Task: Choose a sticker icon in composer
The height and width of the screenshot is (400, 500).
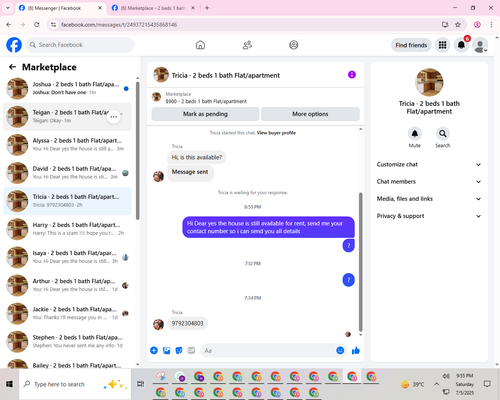Action: pyautogui.click(x=179, y=350)
